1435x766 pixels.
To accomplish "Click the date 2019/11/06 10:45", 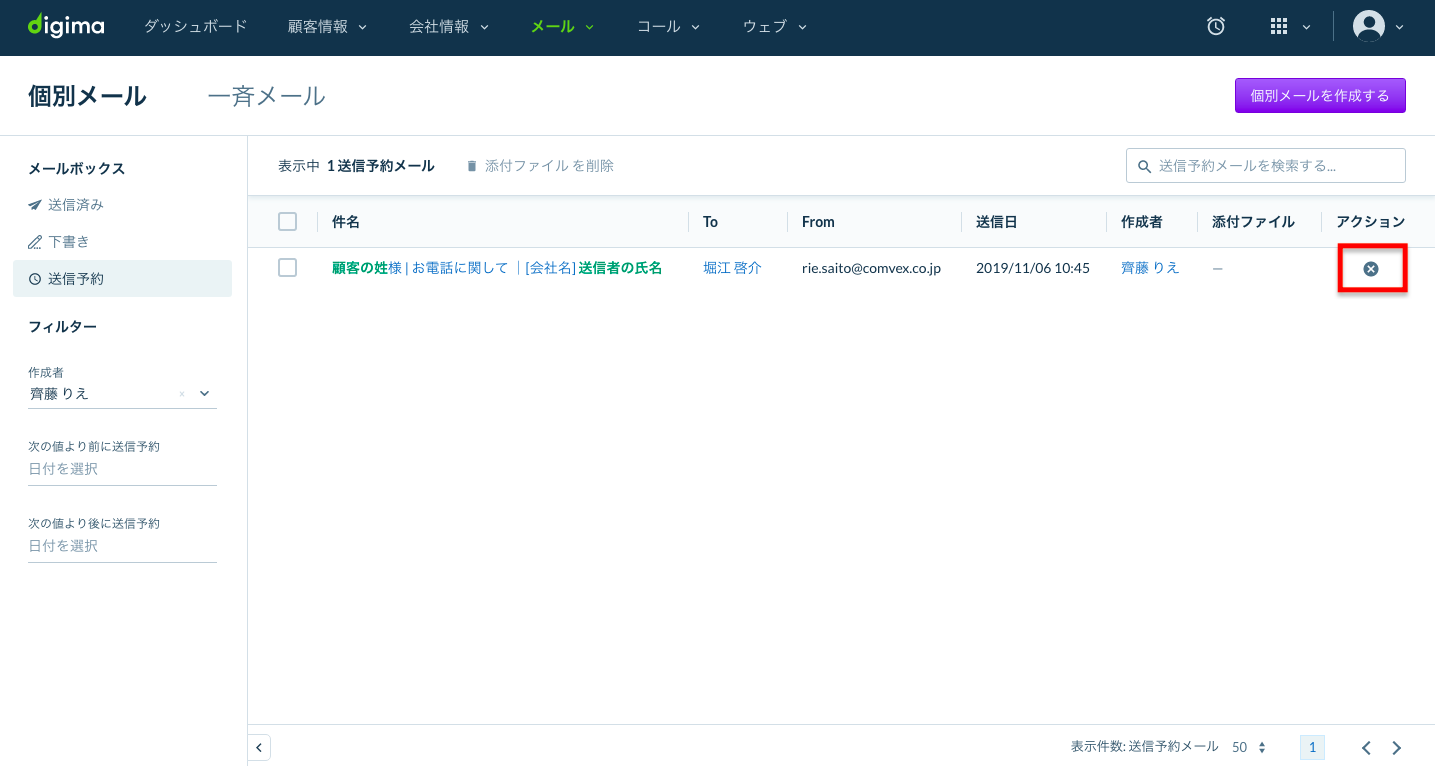I will 1033,268.
